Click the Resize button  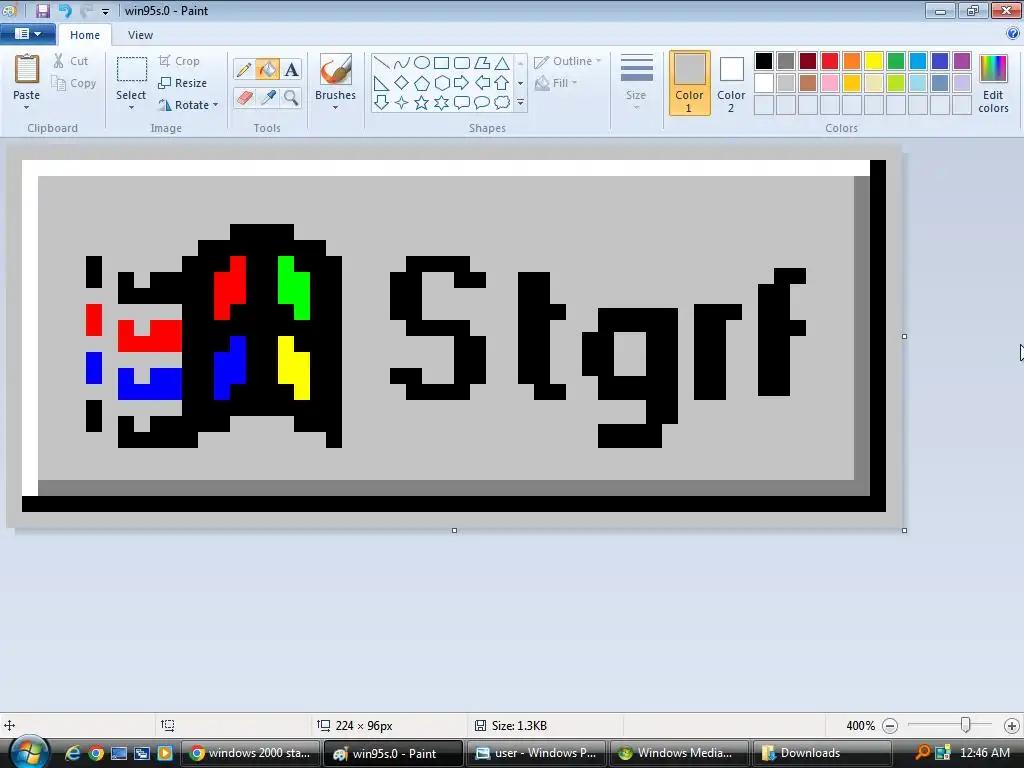click(x=183, y=83)
